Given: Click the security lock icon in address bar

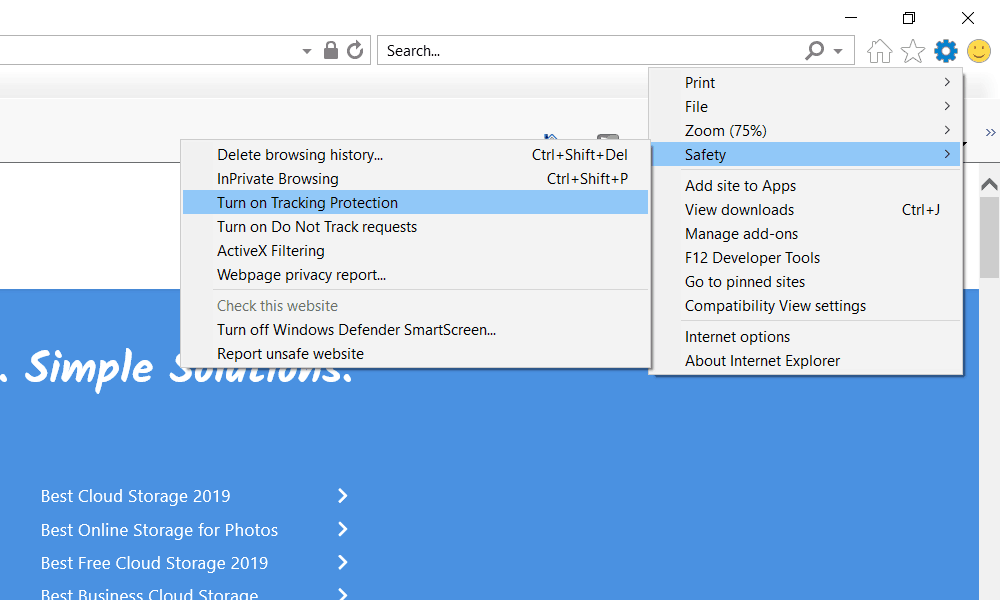Looking at the screenshot, I should point(331,50).
